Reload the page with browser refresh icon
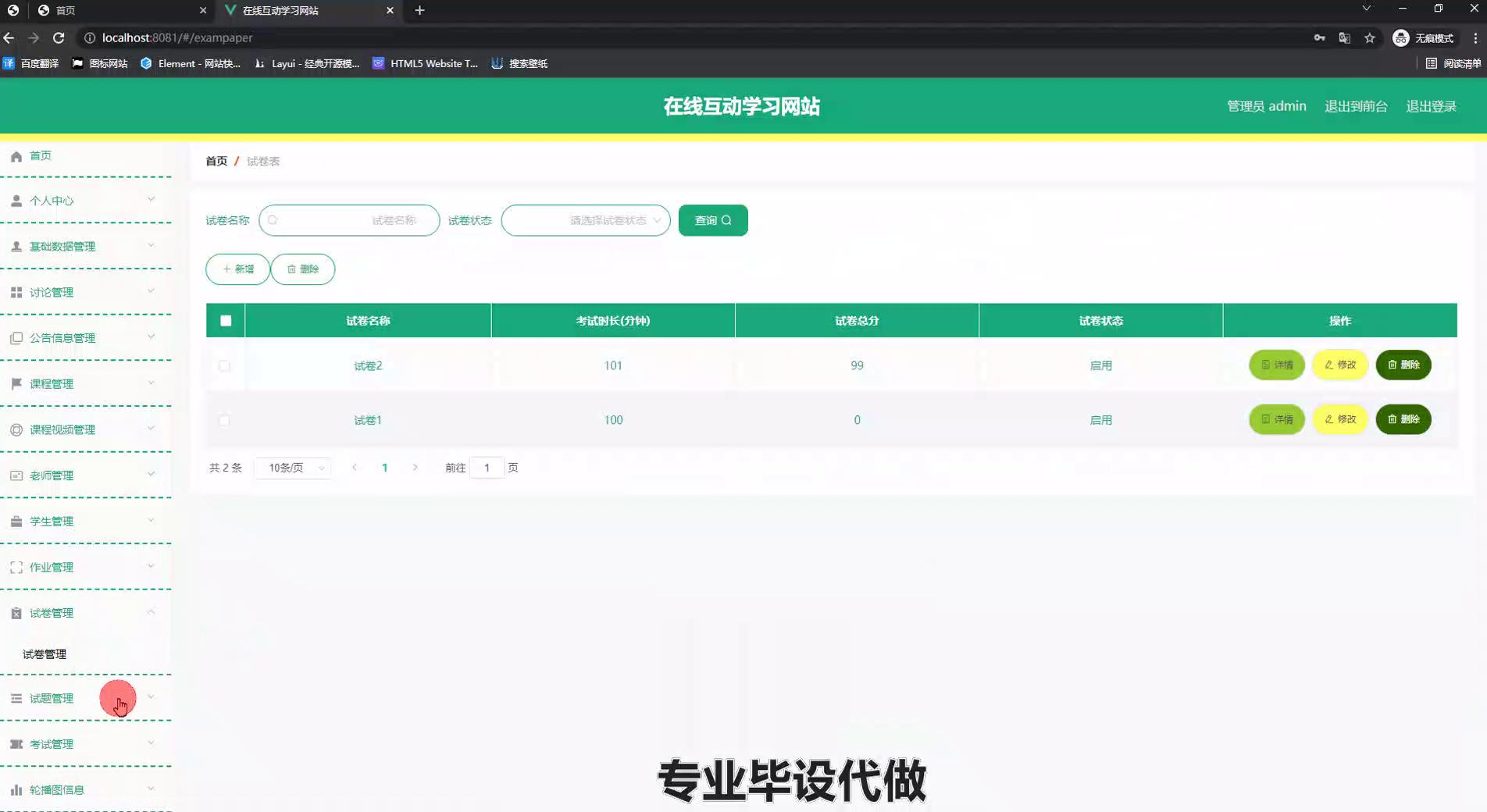Screen dimensions: 1487x812 (59, 37)
